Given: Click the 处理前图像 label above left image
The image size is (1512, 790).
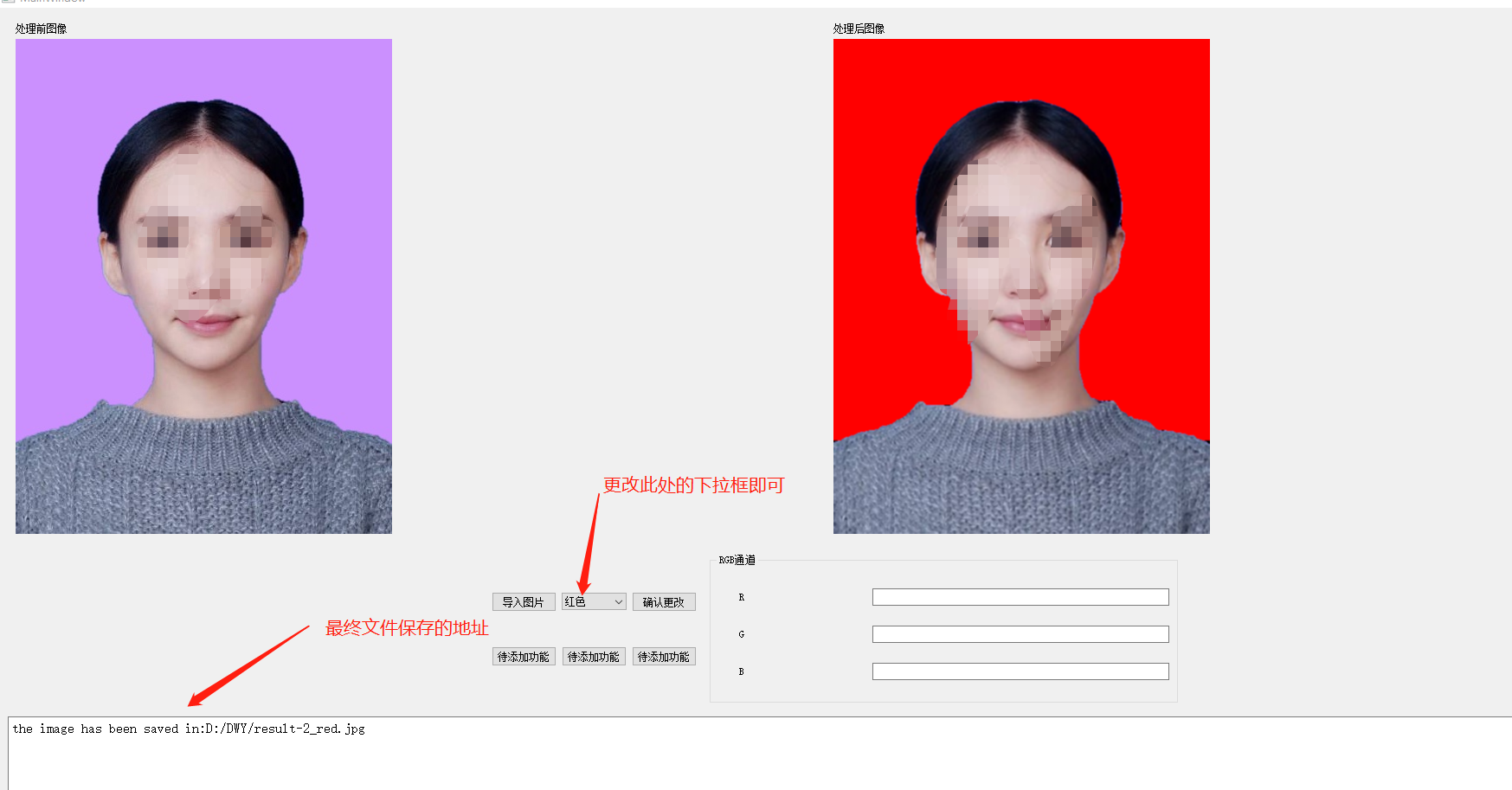Looking at the screenshot, I should click(38, 29).
